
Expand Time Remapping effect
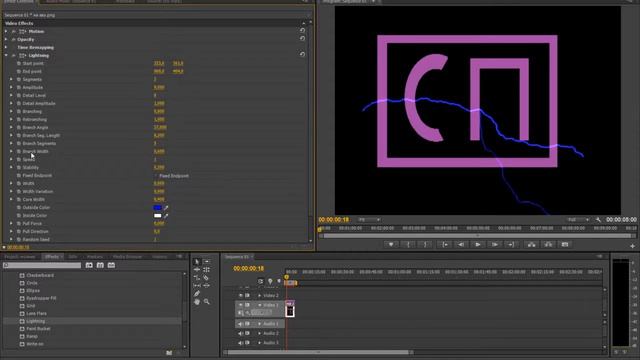pyautogui.click(x=6, y=47)
